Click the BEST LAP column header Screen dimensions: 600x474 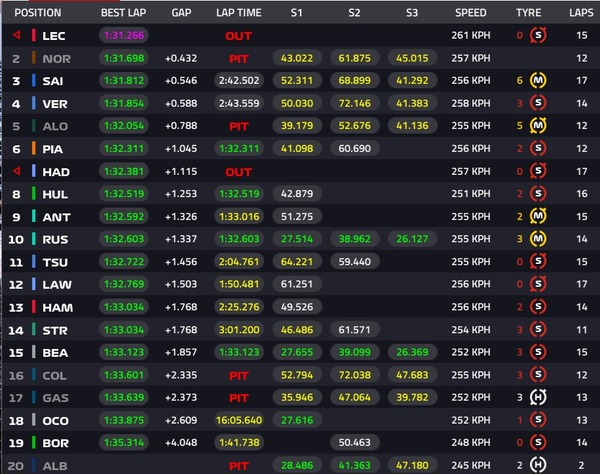point(124,13)
